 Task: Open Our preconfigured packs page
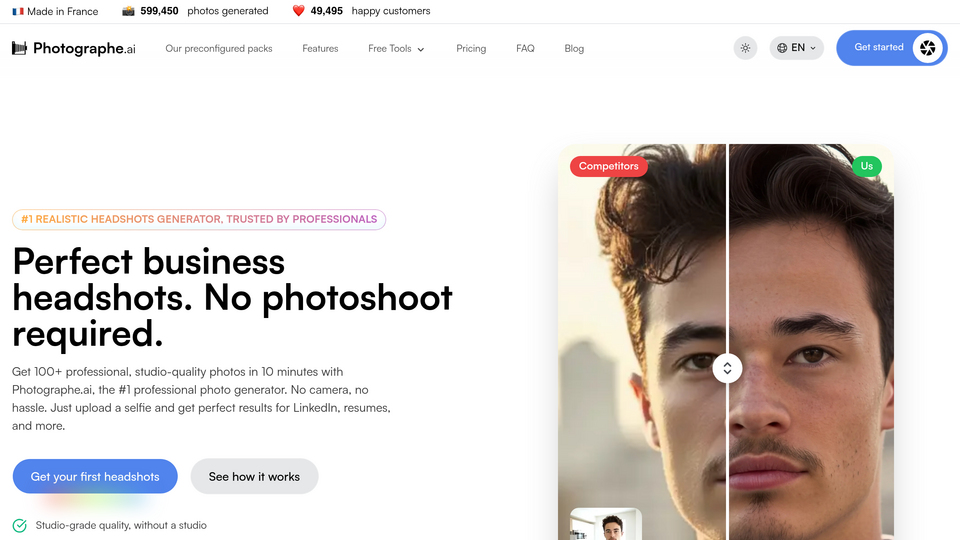tap(219, 48)
